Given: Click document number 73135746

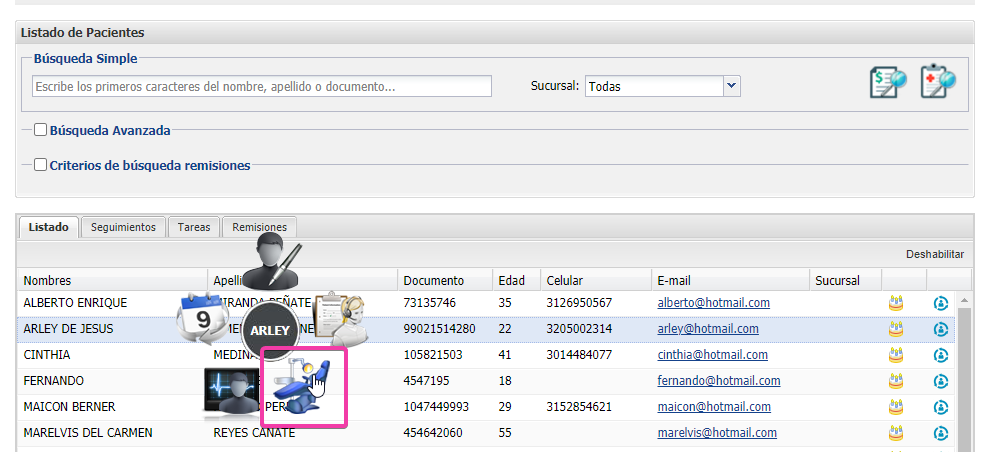Looking at the screenshot, I should point(432,303).
